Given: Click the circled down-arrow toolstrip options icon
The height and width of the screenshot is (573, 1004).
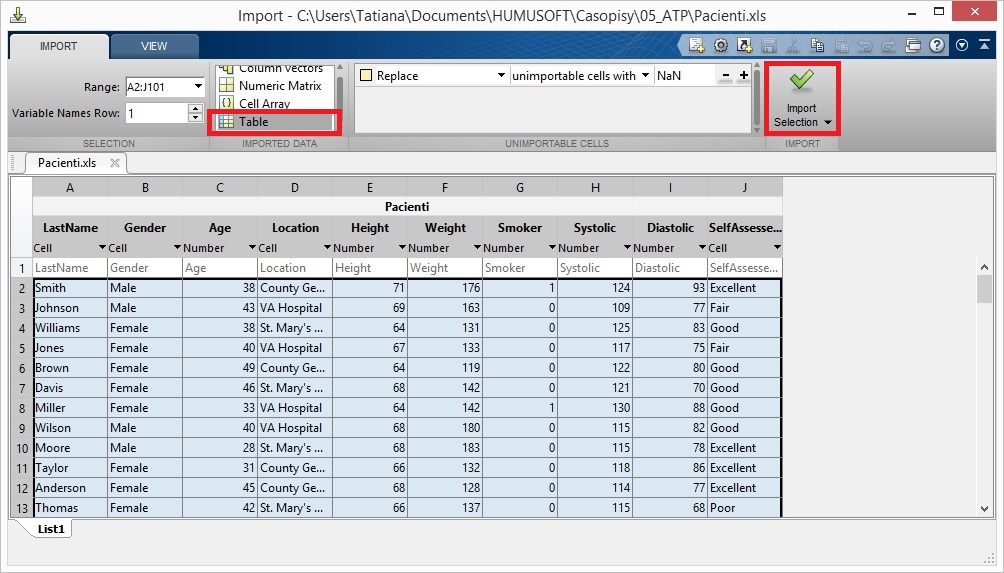Looking at the screenshot, I should point(962,45).
